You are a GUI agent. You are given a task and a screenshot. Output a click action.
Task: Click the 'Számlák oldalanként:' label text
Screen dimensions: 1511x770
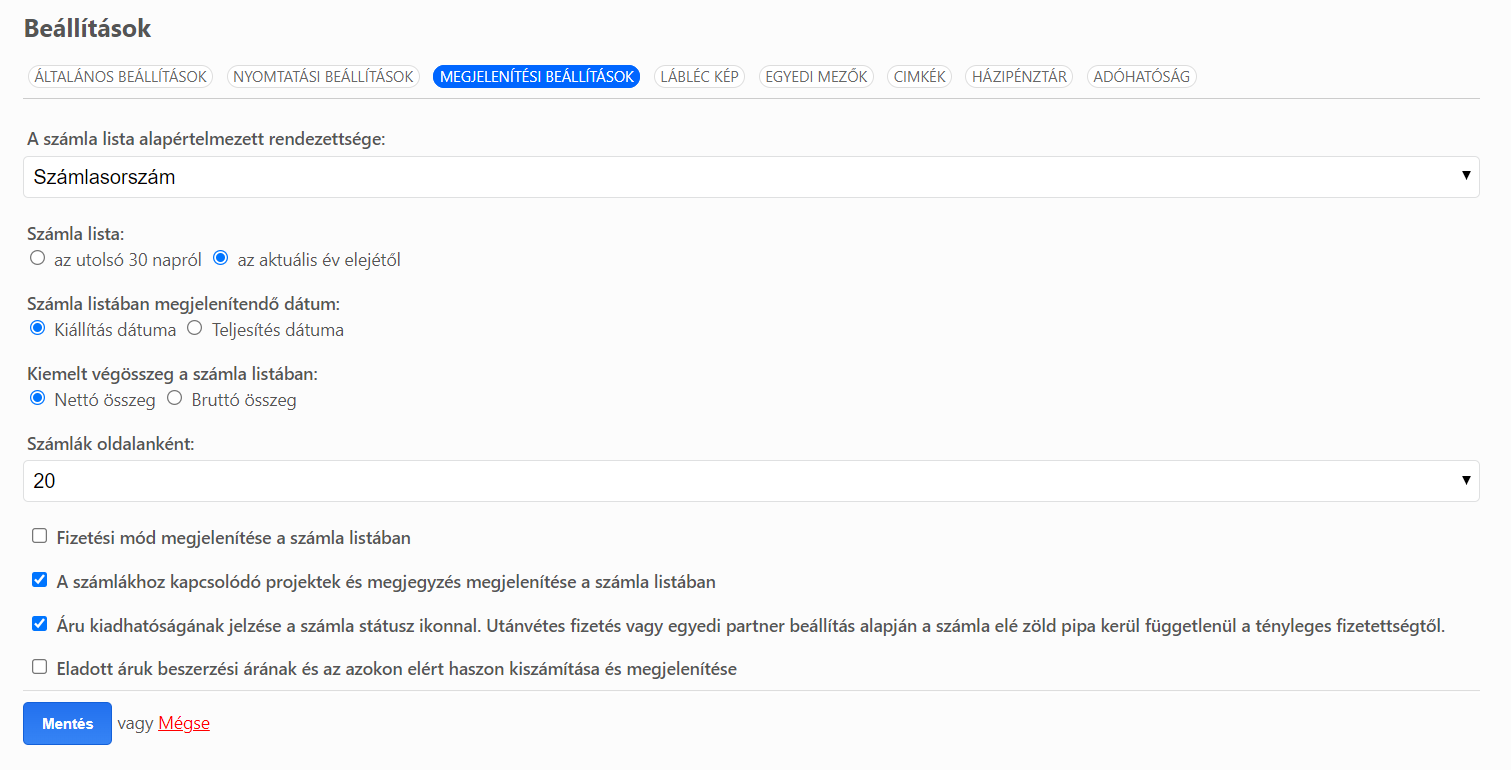coord(111,444)
